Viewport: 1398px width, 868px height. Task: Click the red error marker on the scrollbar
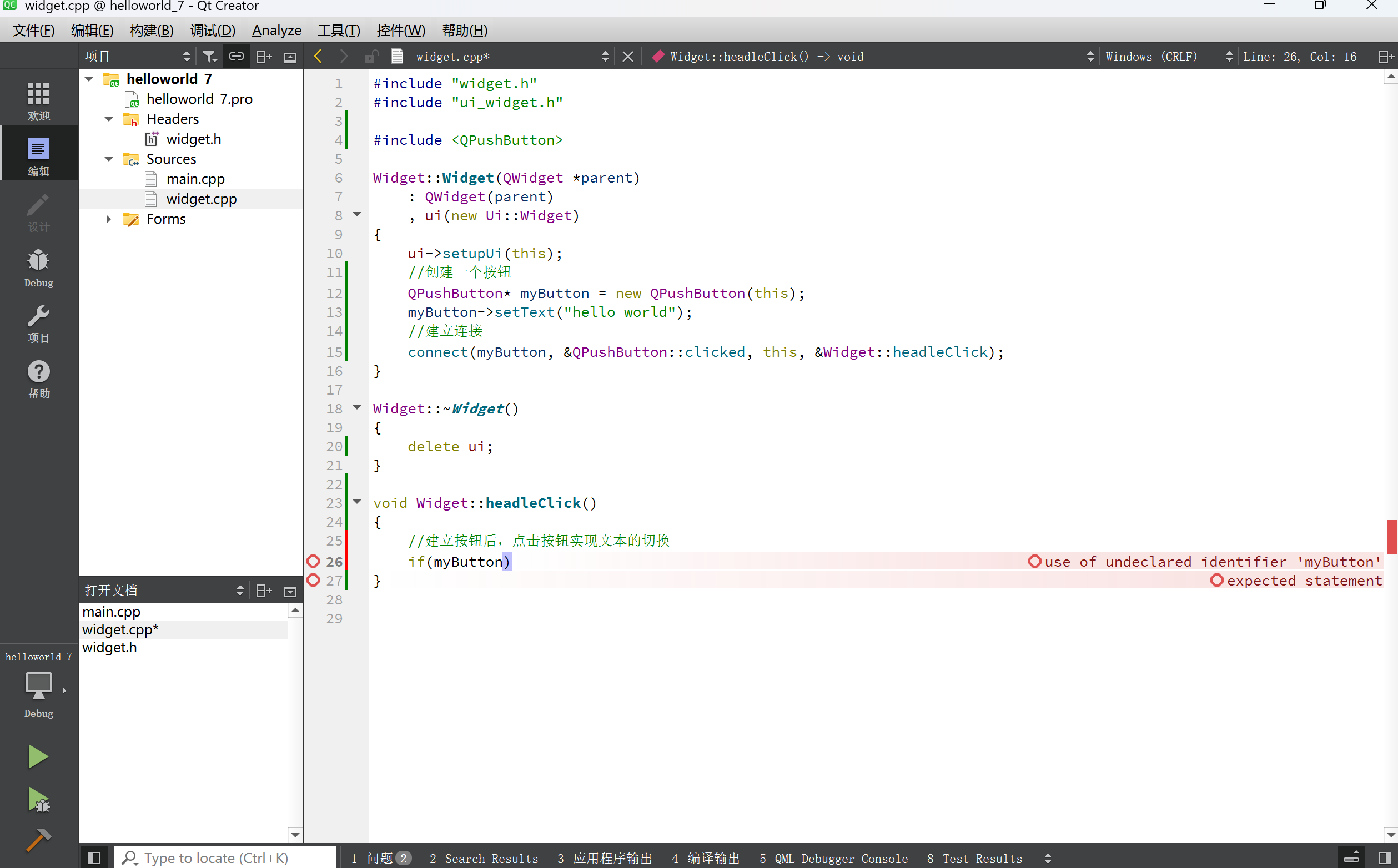point(1391,537)
